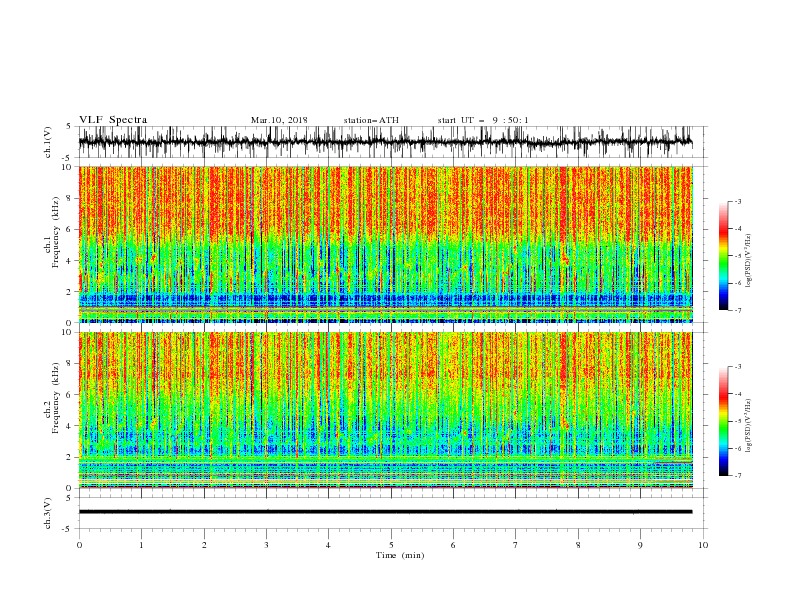The image size is (792, 612).
Task: Click the "-7" tick on ch.2 colorbar
Action: click(x=738, y=476)
